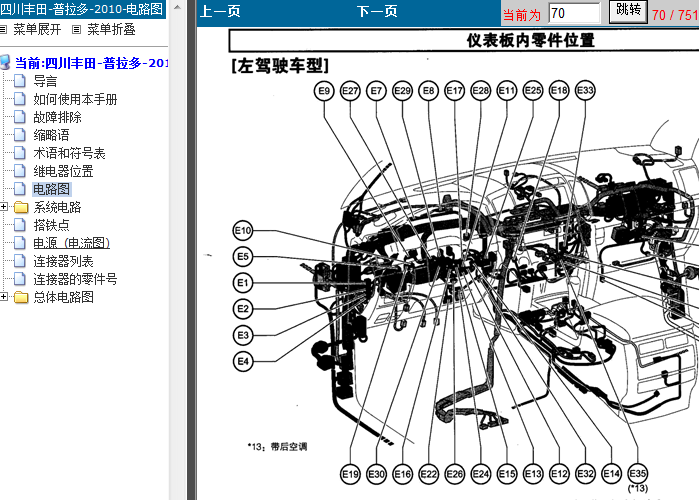The height and width of the screenshot is (500, 699).
Task: Click the E10 connector label in diagram
Action: pyautogui.click(x=243, y=230)
